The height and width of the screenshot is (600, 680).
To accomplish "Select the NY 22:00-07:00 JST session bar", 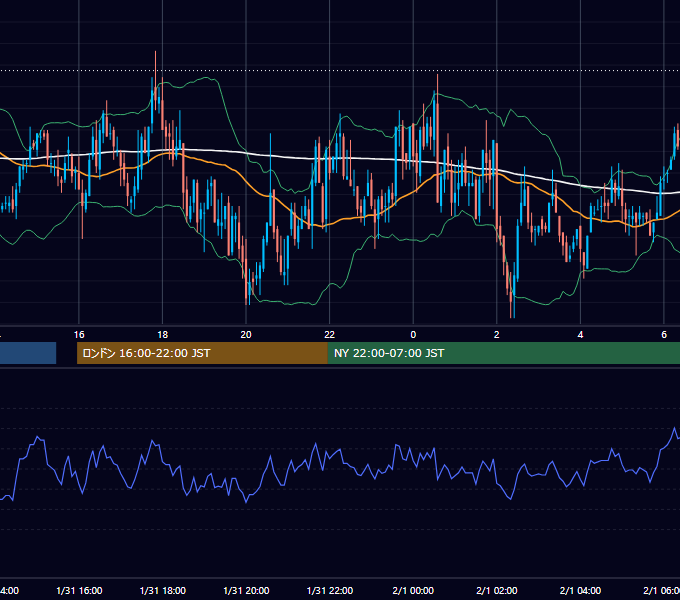I will pos(503,353).
